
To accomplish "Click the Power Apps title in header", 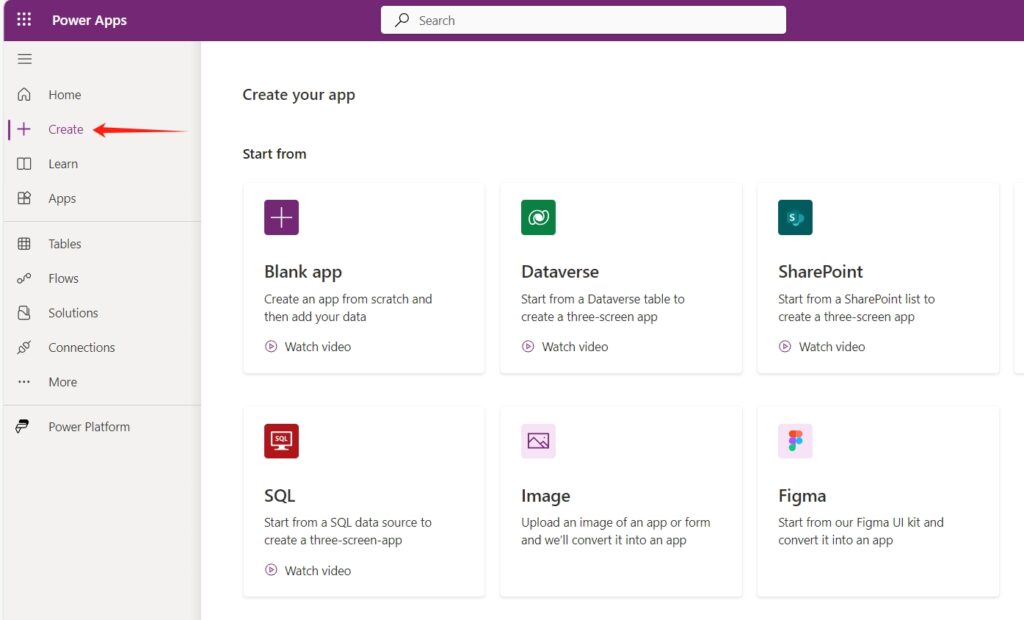I will (x=89, y=20).
